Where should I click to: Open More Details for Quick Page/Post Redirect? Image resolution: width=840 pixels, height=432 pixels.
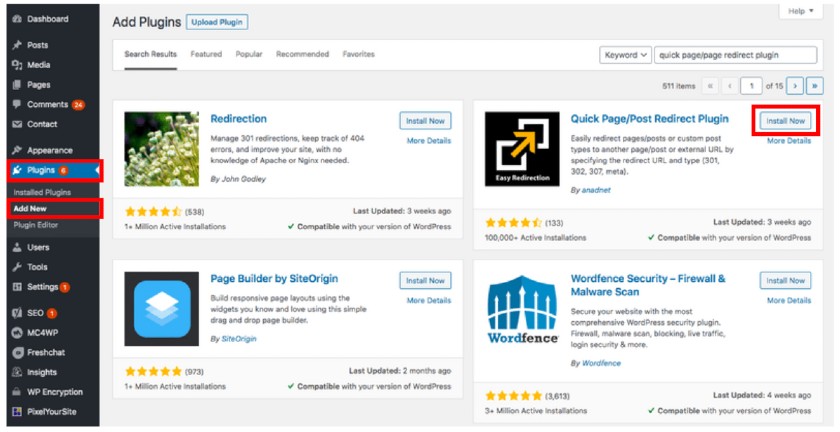(x=789, y=140)
